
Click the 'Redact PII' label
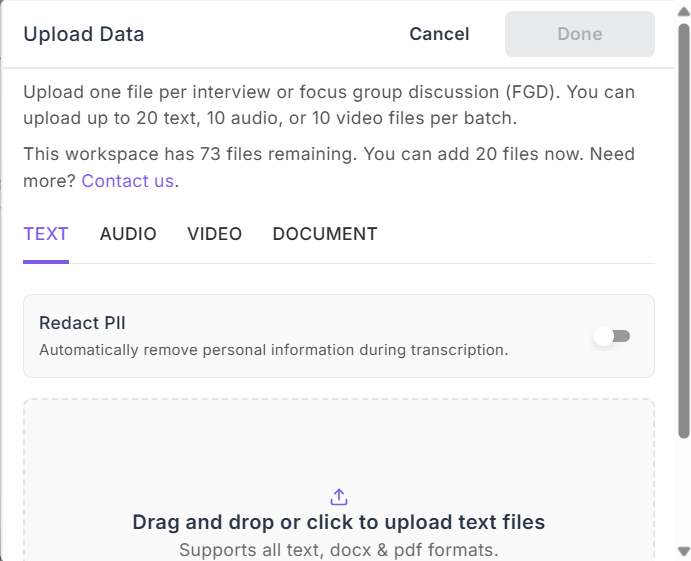point(82,323)
